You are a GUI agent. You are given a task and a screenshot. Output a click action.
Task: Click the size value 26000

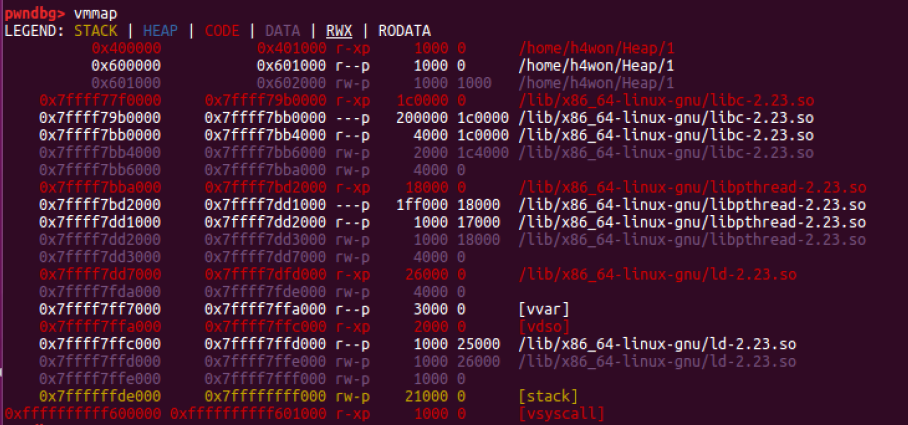[426, 274]
